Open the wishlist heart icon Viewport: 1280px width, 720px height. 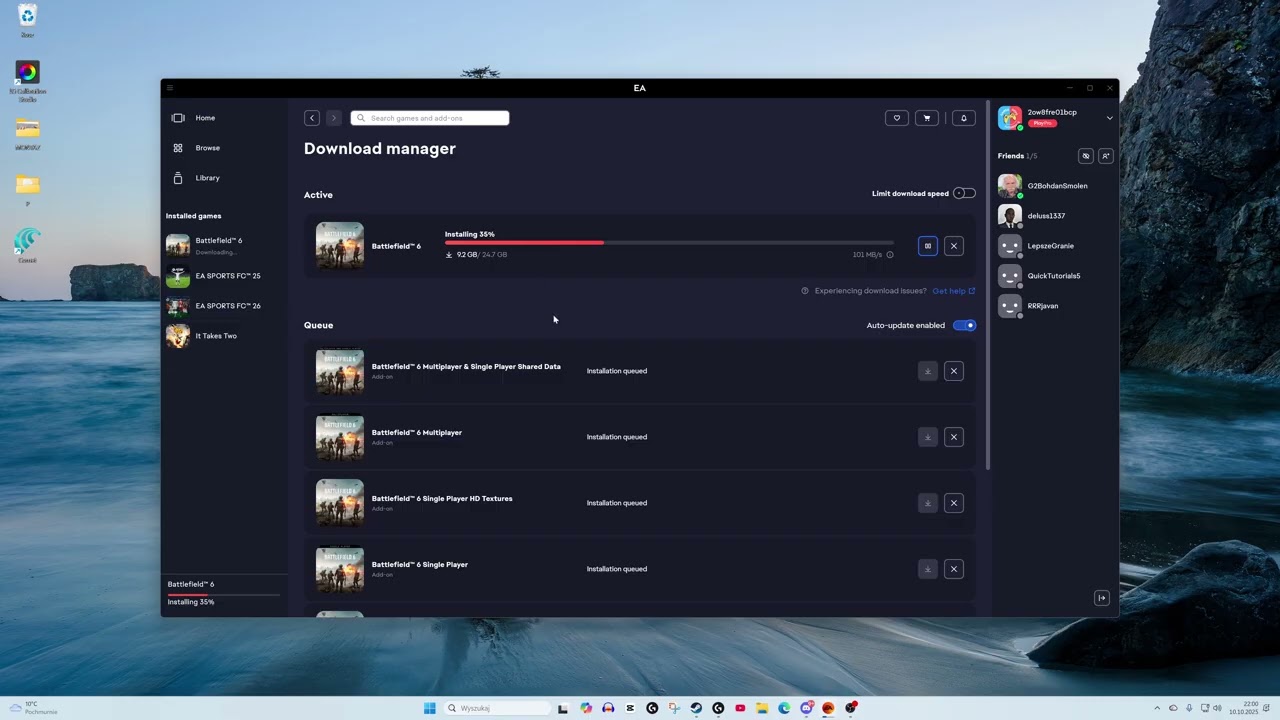[897, 118]
